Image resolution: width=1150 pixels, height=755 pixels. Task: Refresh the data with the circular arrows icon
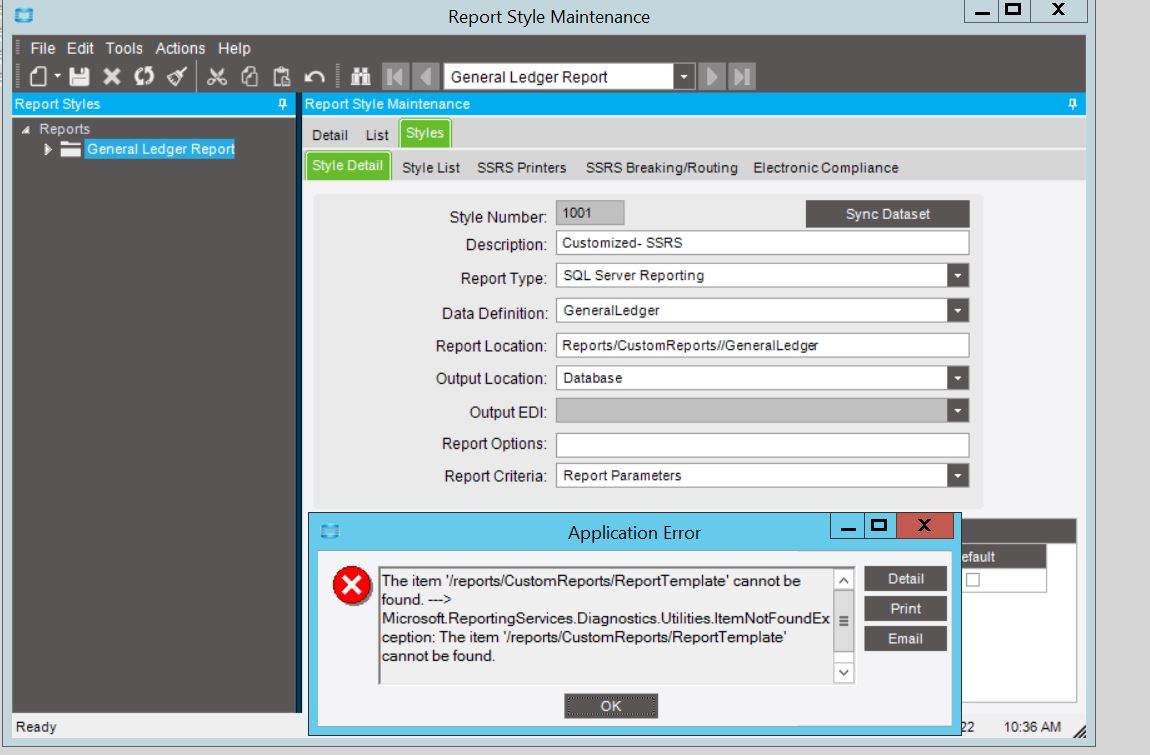(x=144, y=76)
